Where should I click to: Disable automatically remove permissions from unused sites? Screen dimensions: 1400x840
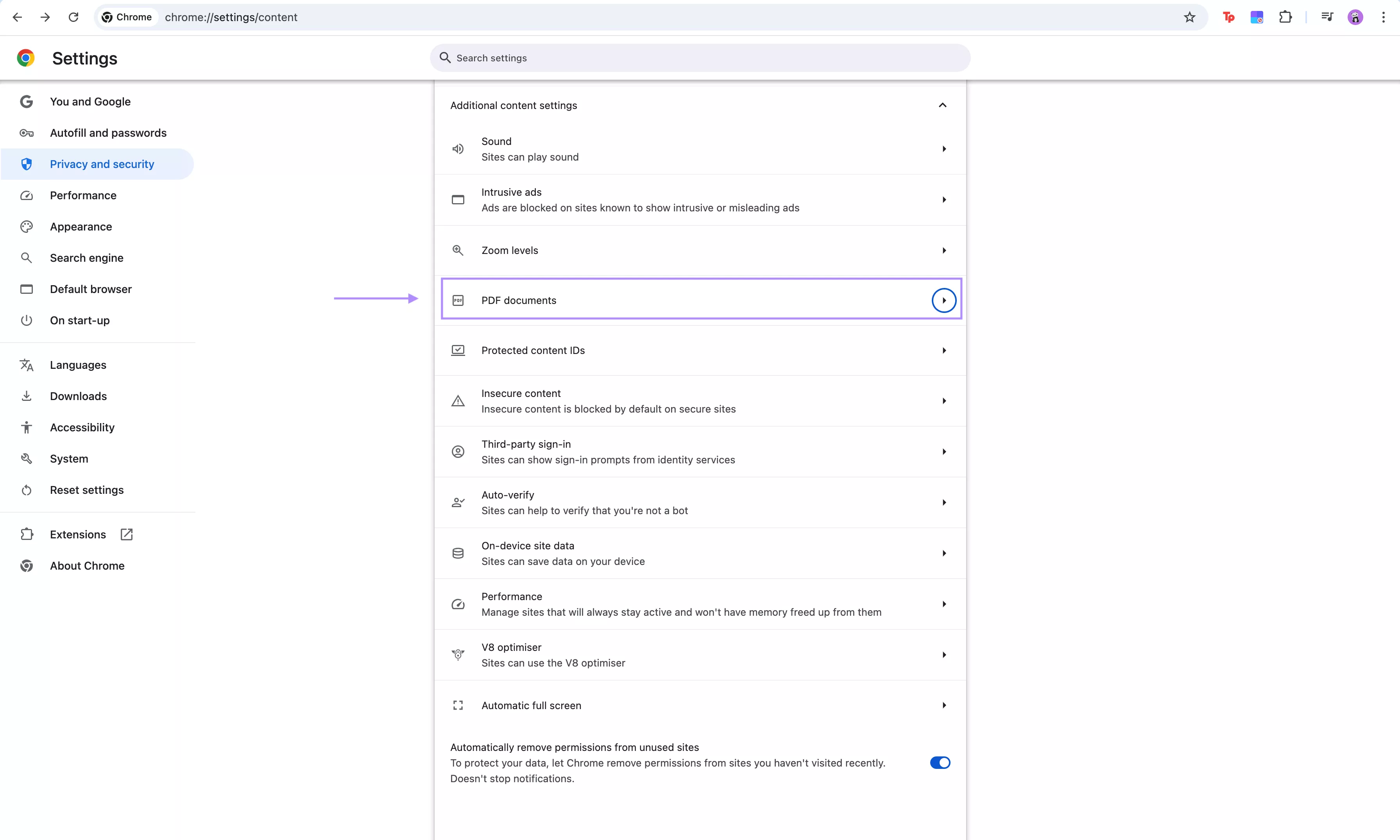(939, 763)
